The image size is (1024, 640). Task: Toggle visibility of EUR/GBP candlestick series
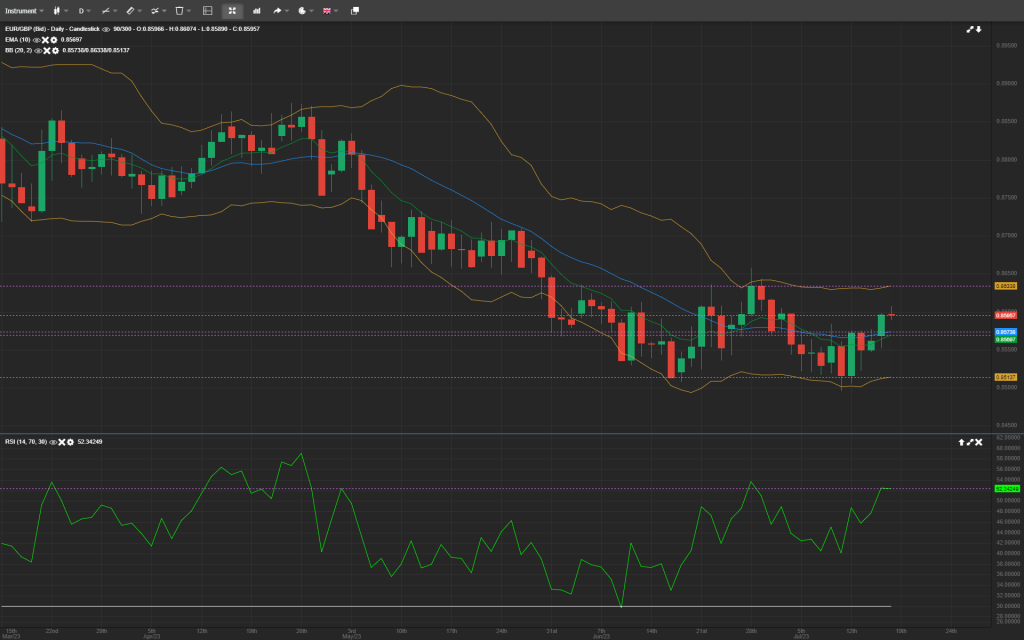tap(106, 29)
